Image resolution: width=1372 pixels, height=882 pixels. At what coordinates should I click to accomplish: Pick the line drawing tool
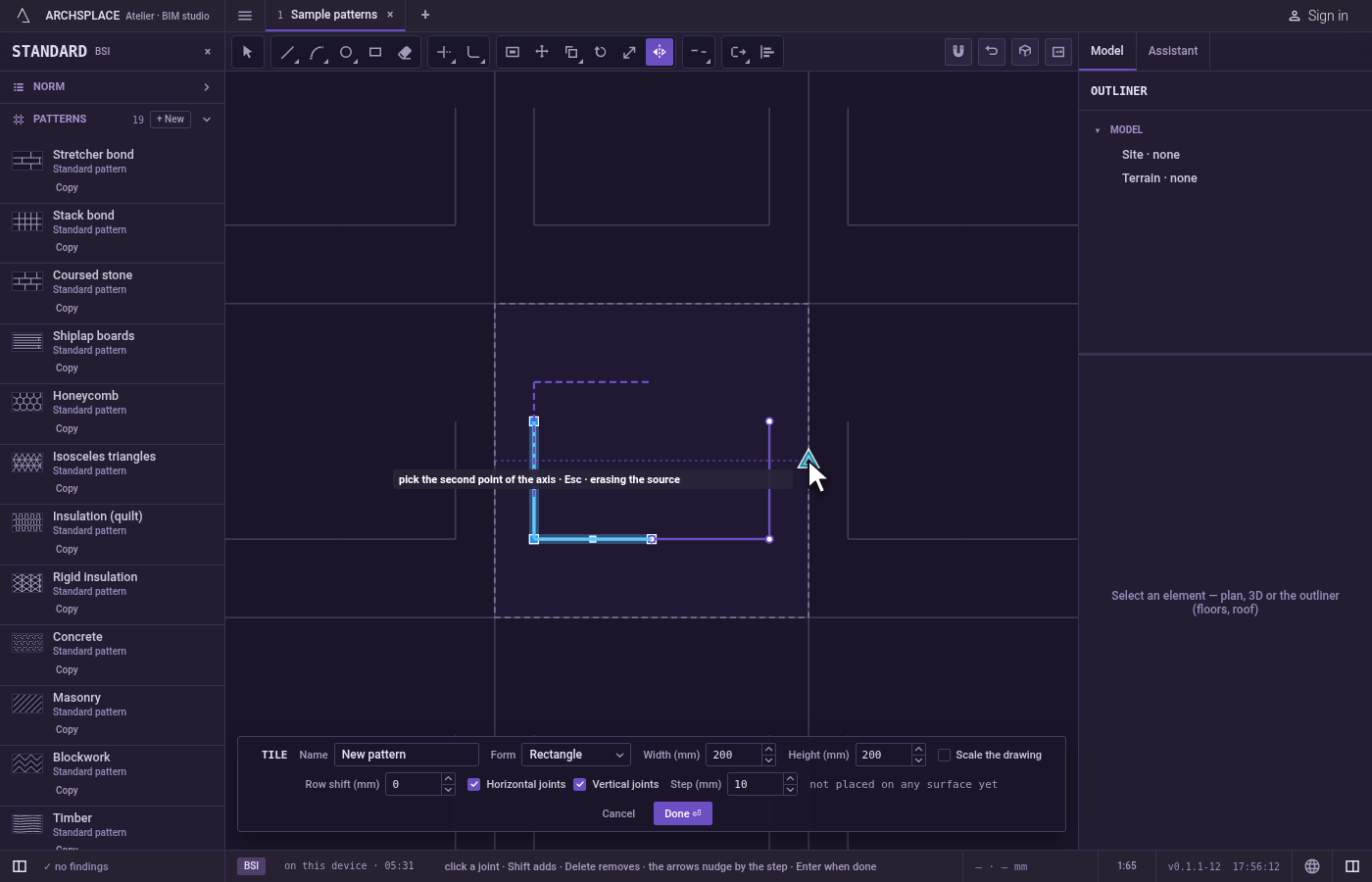point(287,52)
